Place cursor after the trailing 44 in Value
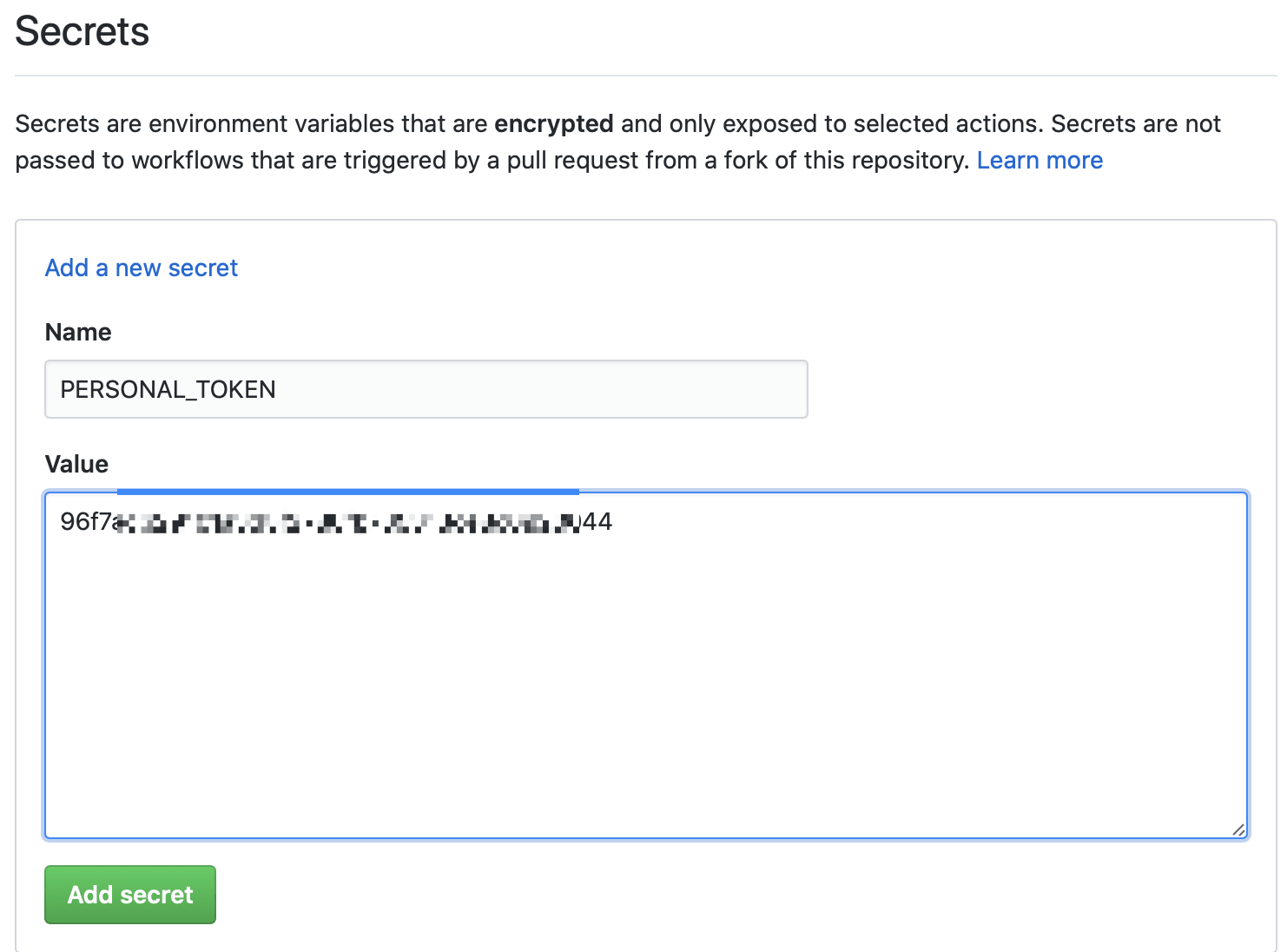Viewport: 1287px width, 952px height. [614, 522]
